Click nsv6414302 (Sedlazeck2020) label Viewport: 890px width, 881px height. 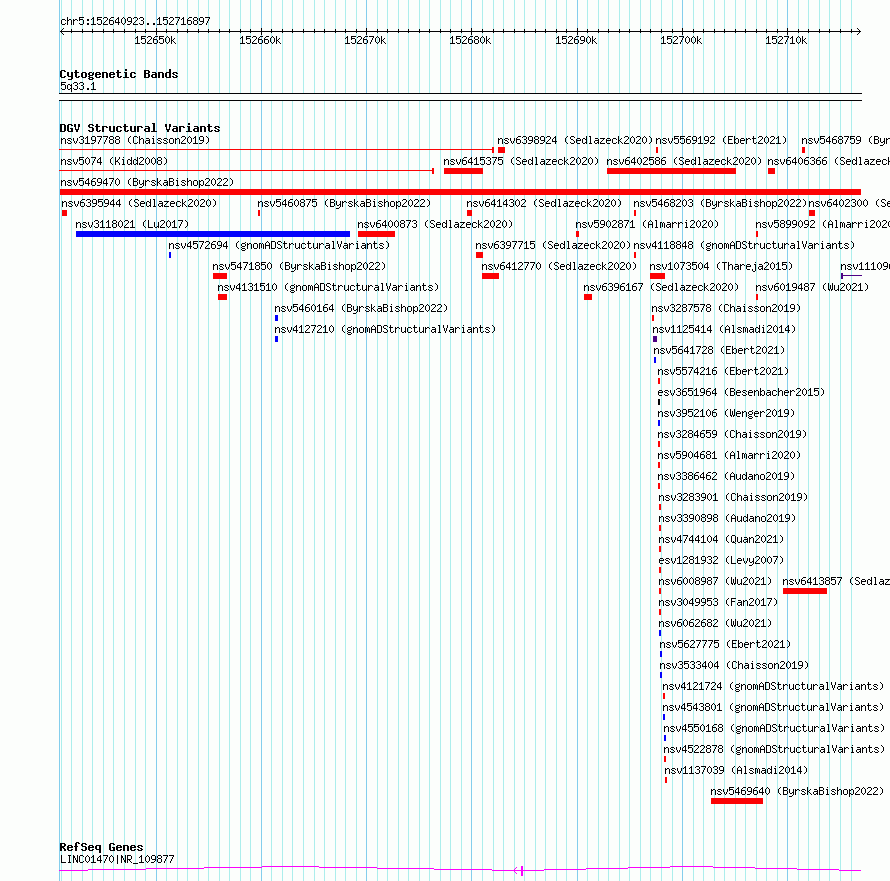[544, 203]
